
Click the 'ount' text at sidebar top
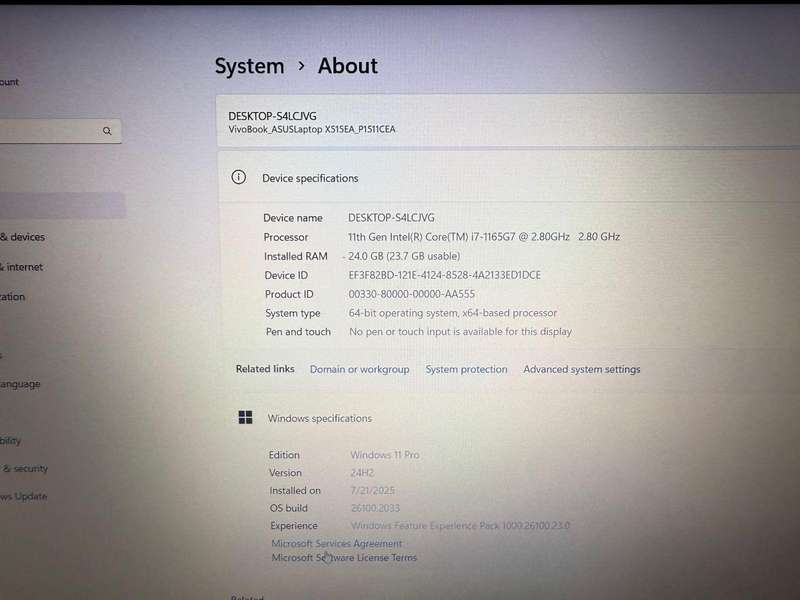pyautogui.click(x=9, y=82)
